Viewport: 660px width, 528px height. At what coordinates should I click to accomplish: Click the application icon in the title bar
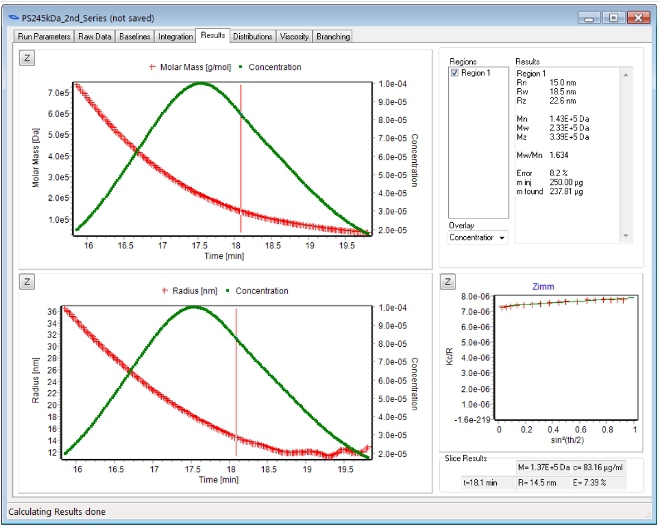pos(12,17)
